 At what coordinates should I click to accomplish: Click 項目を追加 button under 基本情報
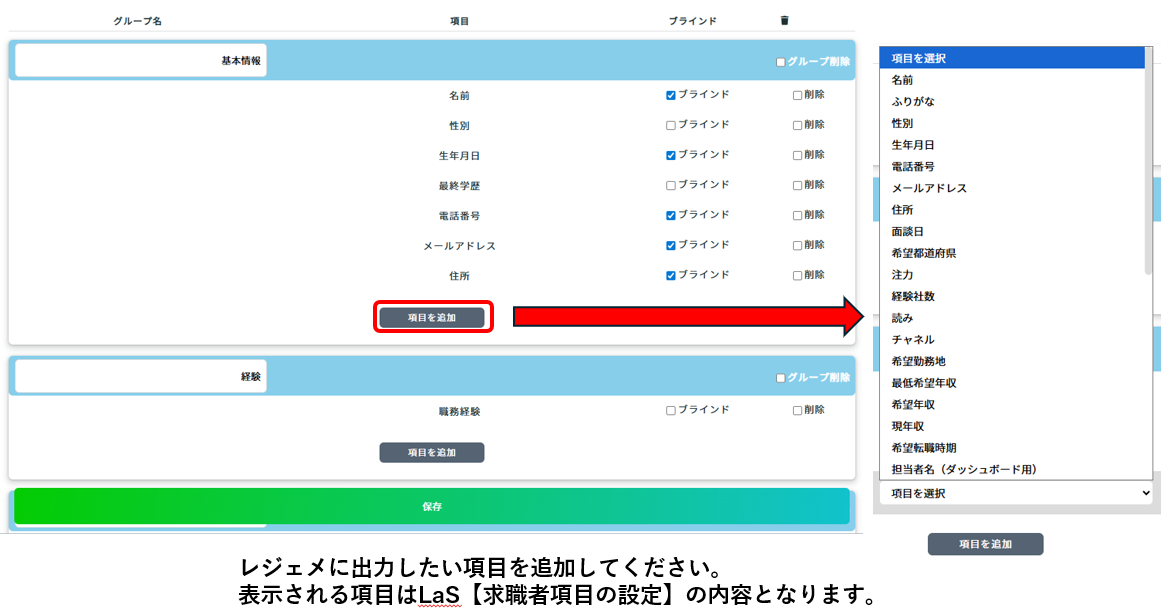coord(432,318)
